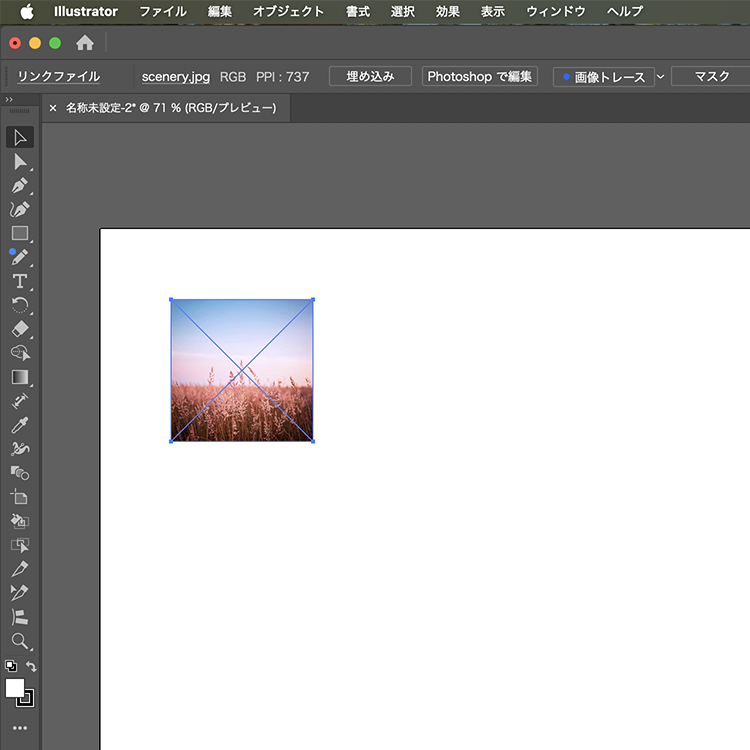
Task: Activate the Eraser tool
Action: pos(20,329)
